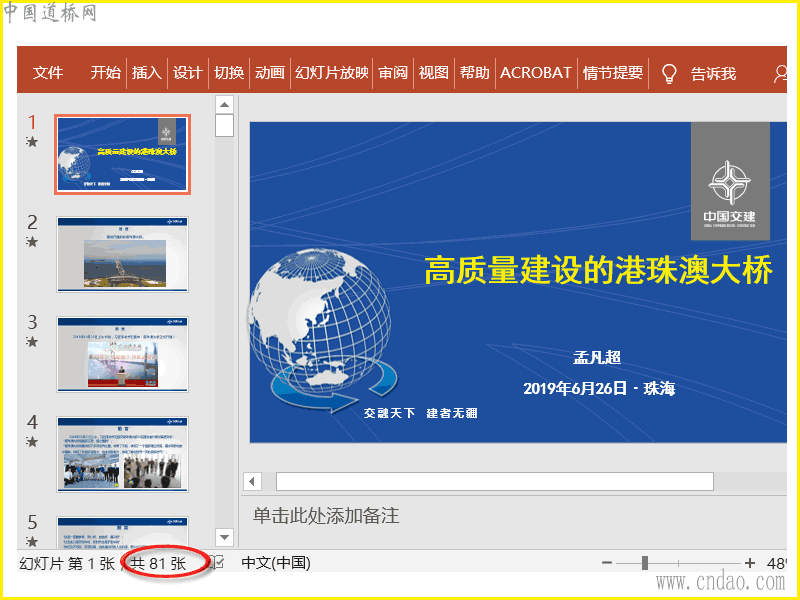Select the 设计 ribbon tab
The width and height of the screenshot is (800, 600).
point(187,73)
